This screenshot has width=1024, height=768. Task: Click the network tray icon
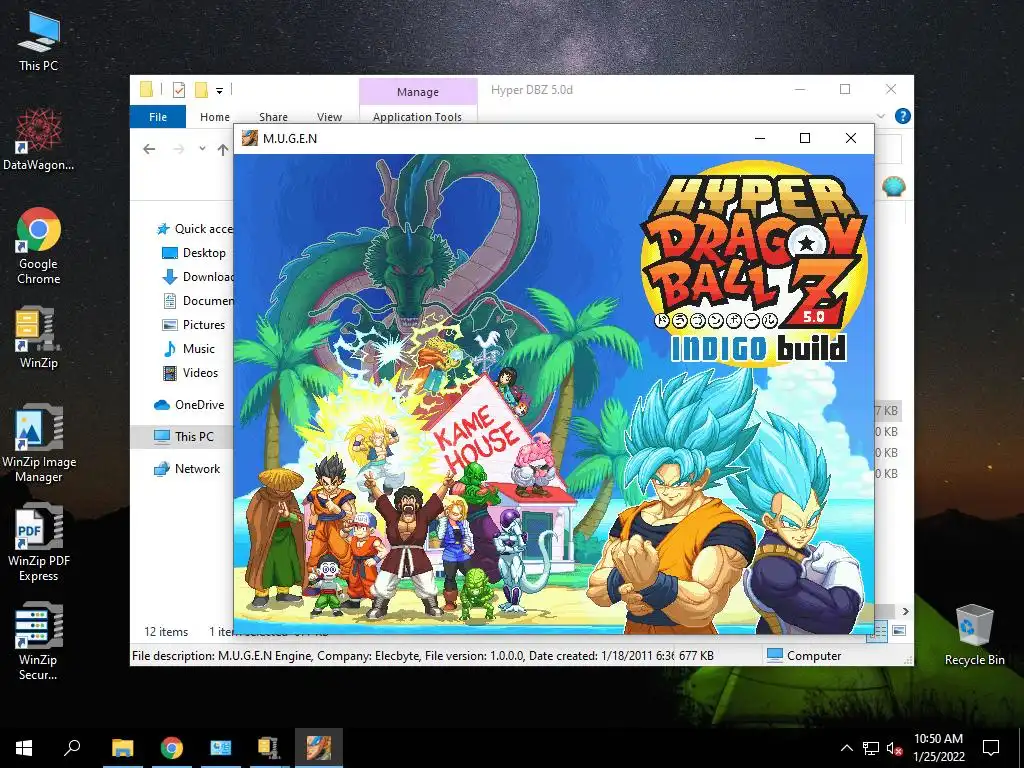(871, 748)
